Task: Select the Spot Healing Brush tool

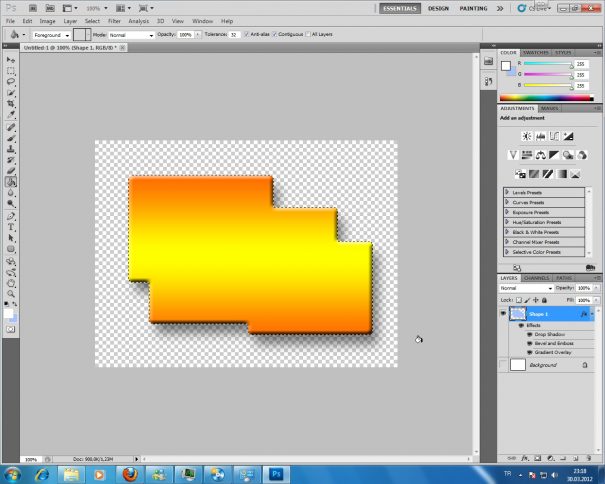Action: pyautogui.click(x=11, y=127)
